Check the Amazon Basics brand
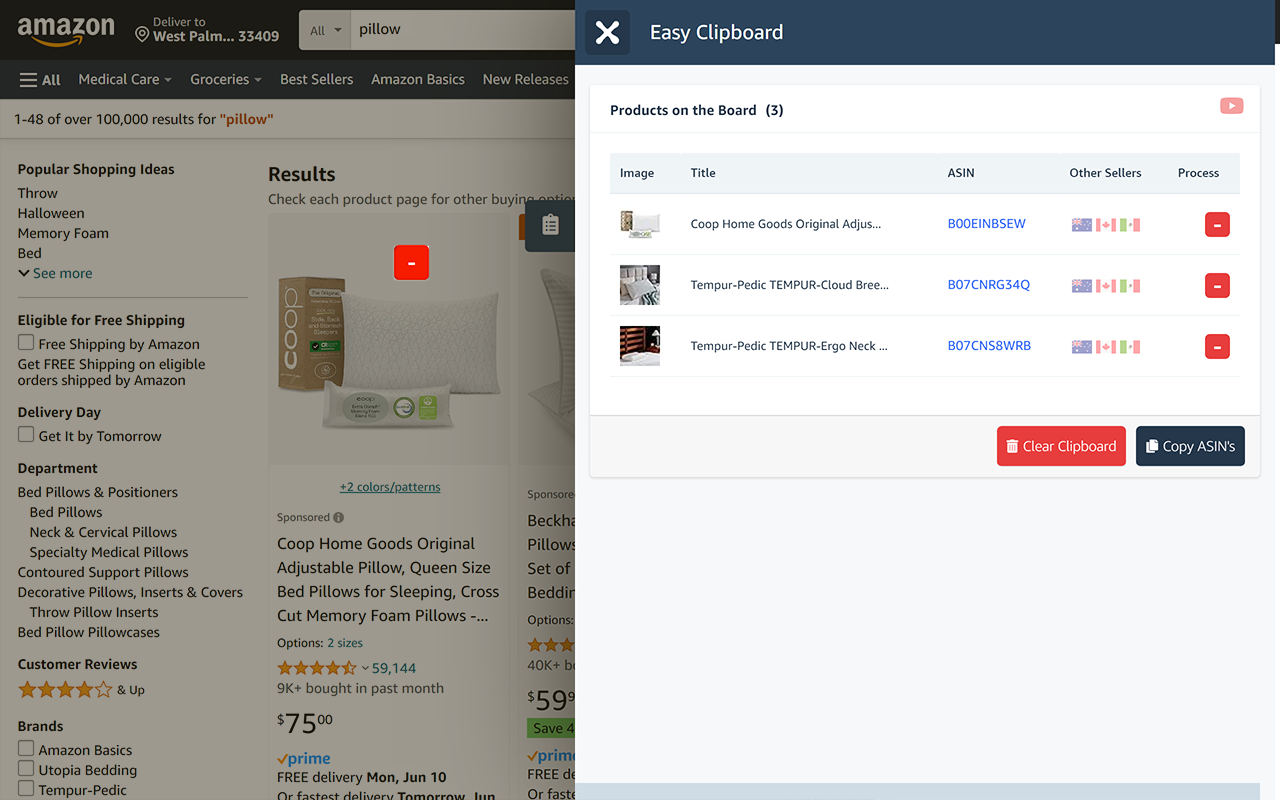Image resolution: width=1280 pixels, height=800 pixels. click(x=26, y=749)
